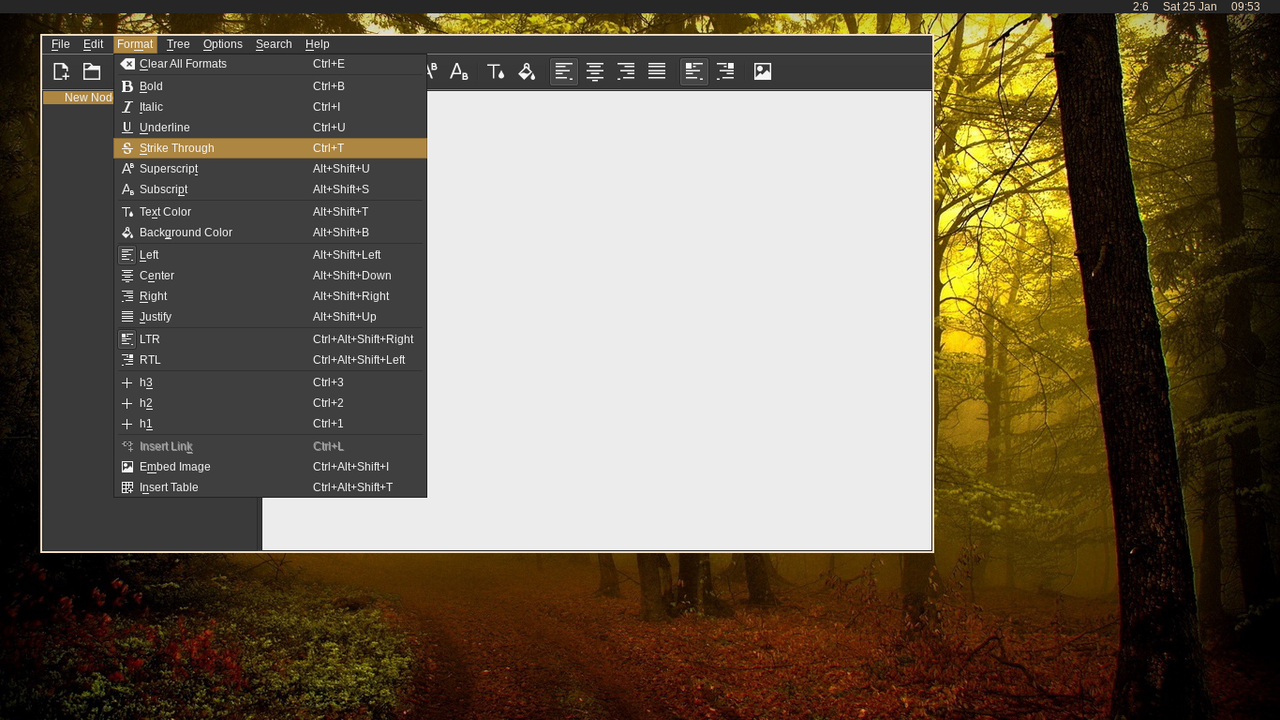Open the File menu

[x=61, y=44]
